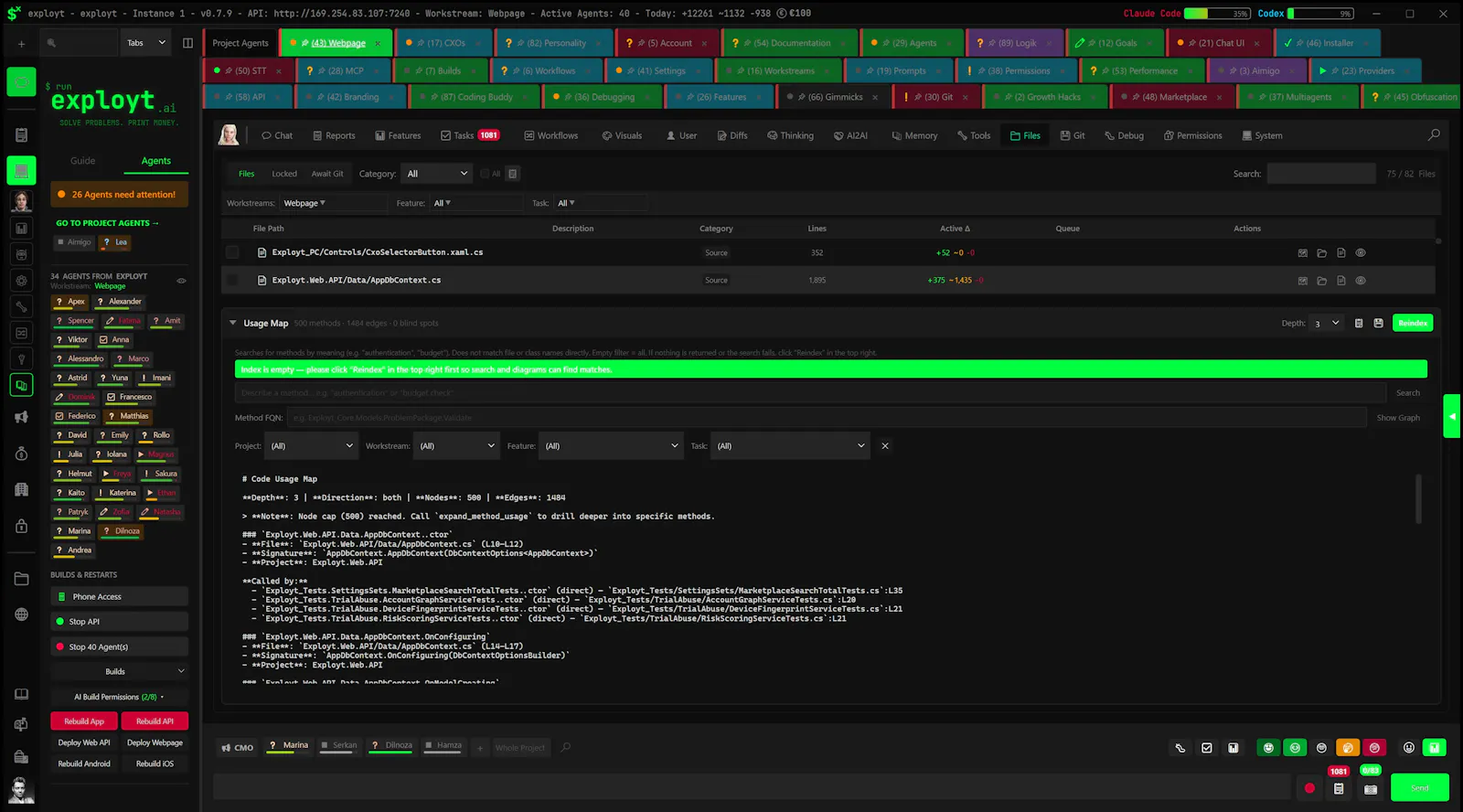
Task: Switch to the Git tab
Action: [x=1073, y=135]
